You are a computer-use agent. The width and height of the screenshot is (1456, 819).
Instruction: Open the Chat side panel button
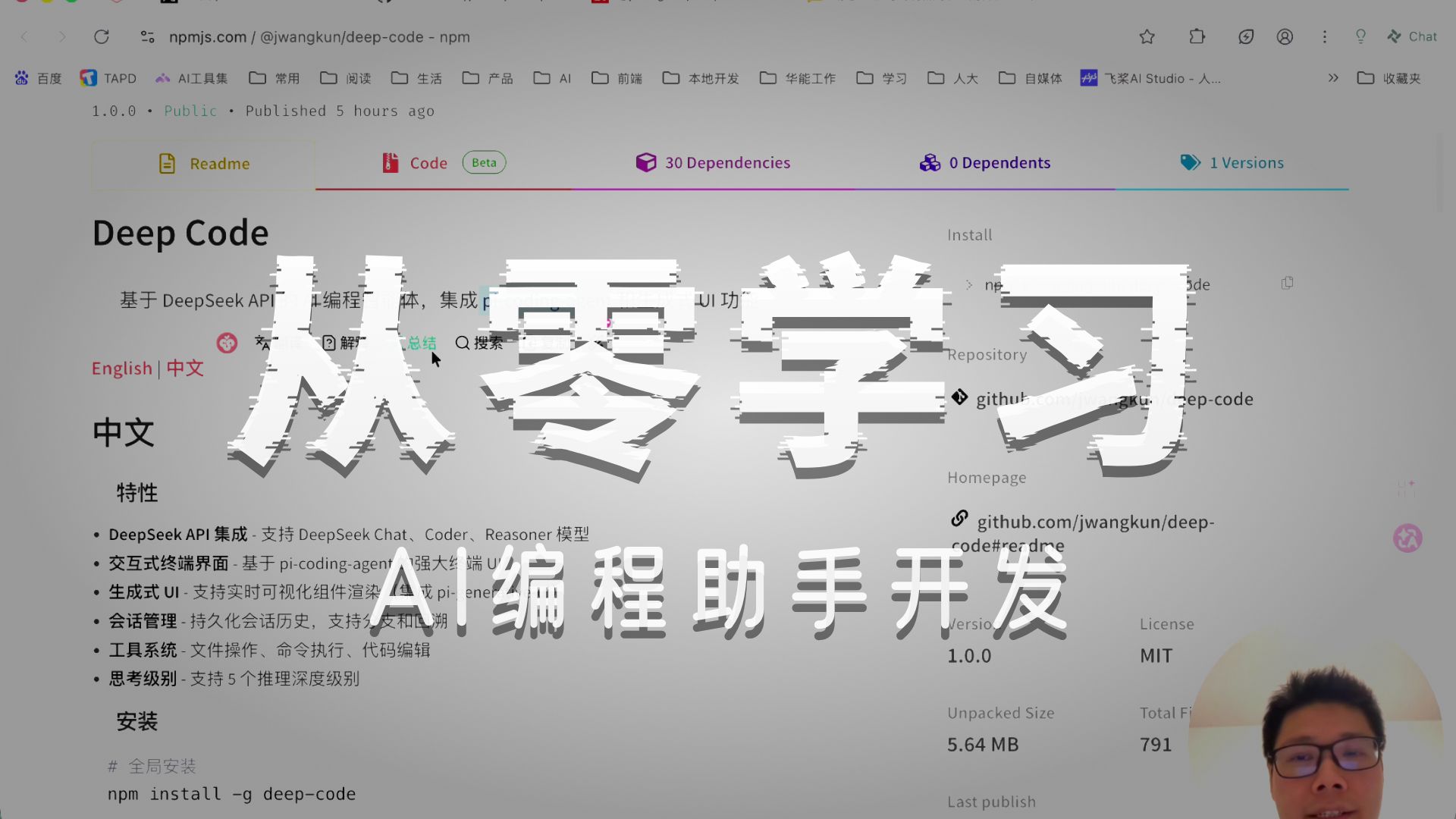click(1412, 36)
